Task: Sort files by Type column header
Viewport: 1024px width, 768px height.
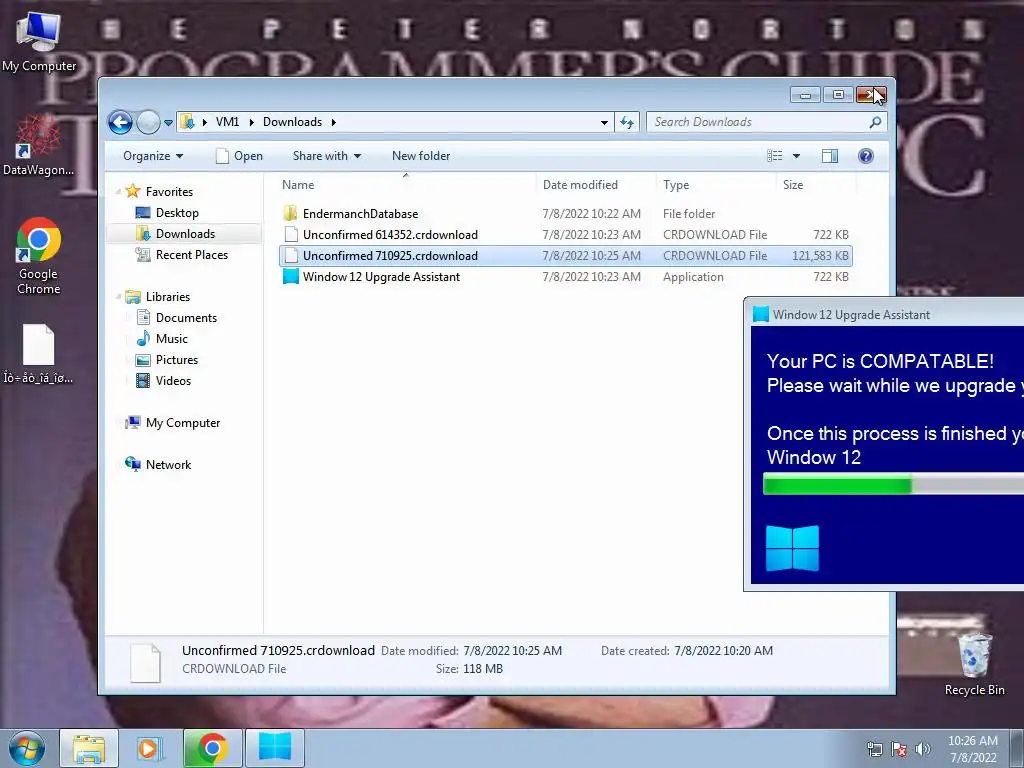Action: [x=716, y=185]
